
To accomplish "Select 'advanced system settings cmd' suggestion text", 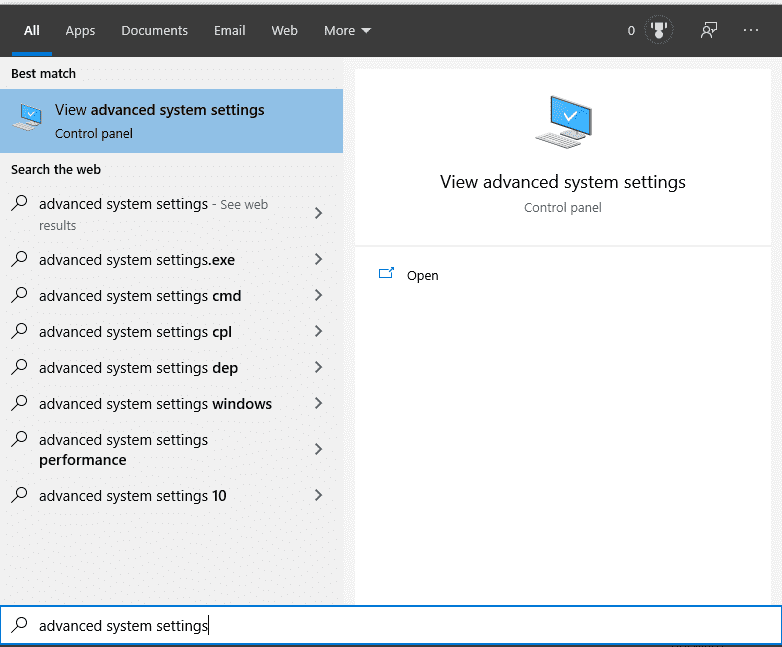I will coord(140,296).
